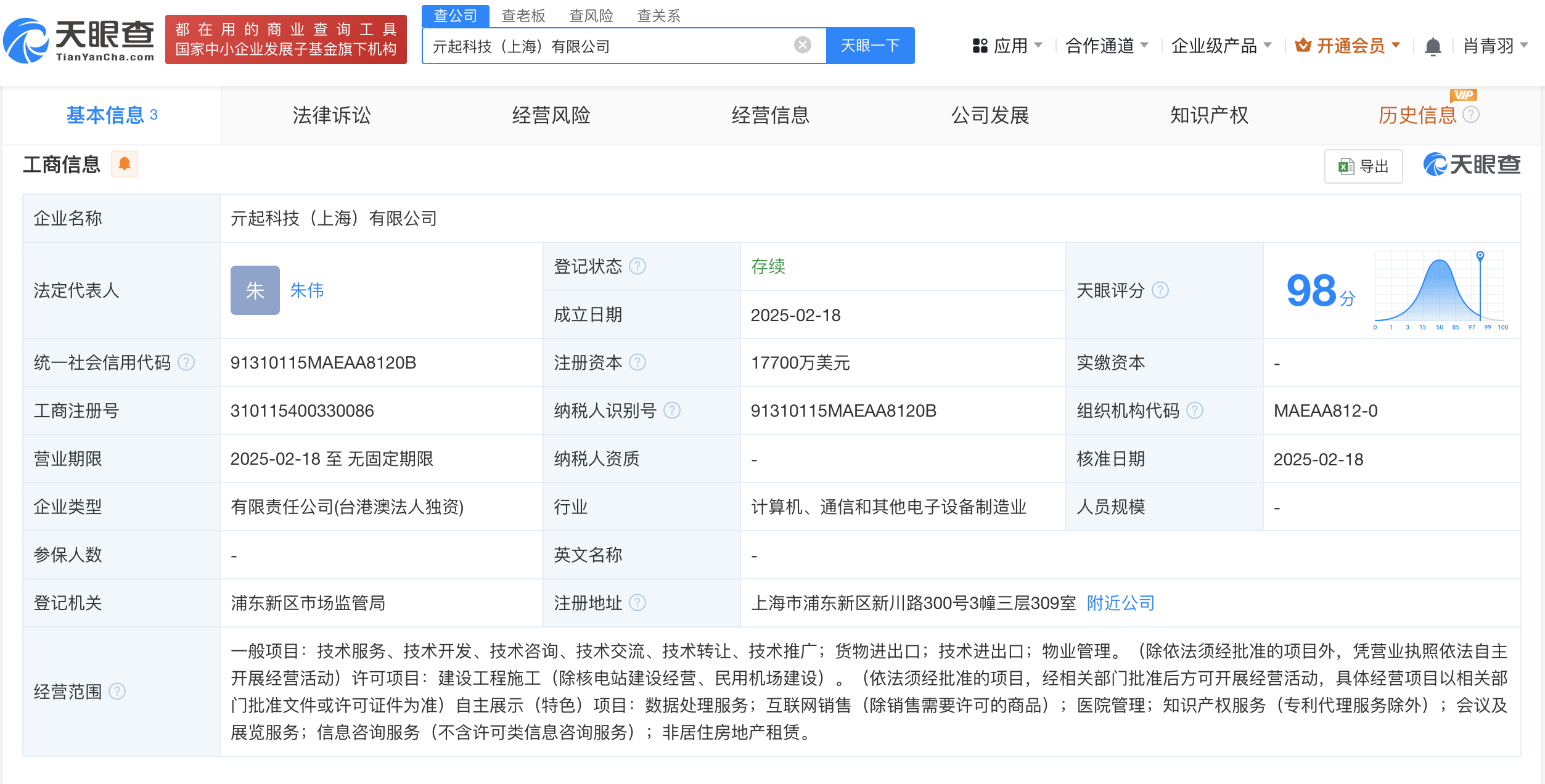Select the 查老板 search tab
Screen dimensions: 1545x784
523,15
